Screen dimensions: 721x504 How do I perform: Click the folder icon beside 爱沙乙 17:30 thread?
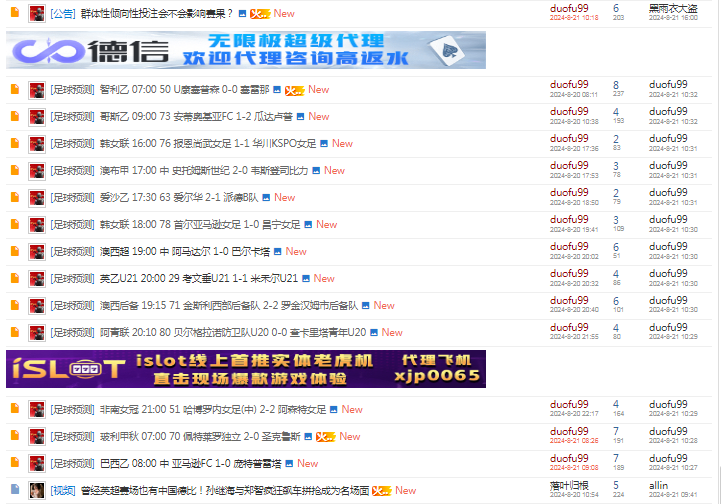[x=15, y=197]
